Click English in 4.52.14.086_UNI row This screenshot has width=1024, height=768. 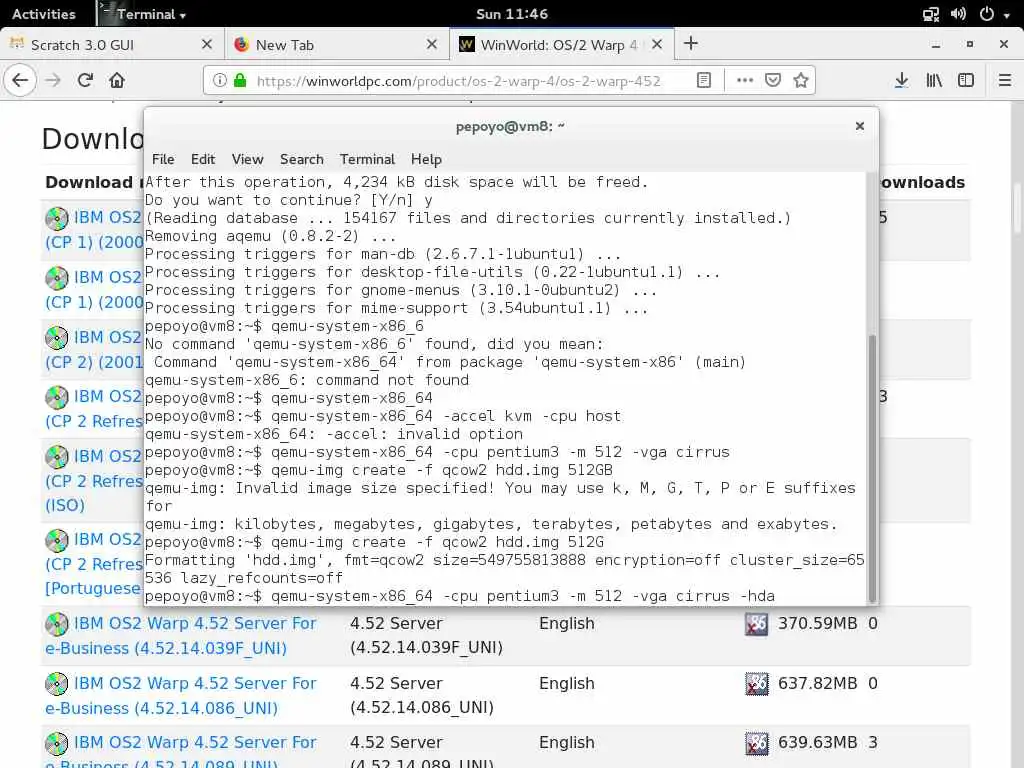[x=566, y=684]
